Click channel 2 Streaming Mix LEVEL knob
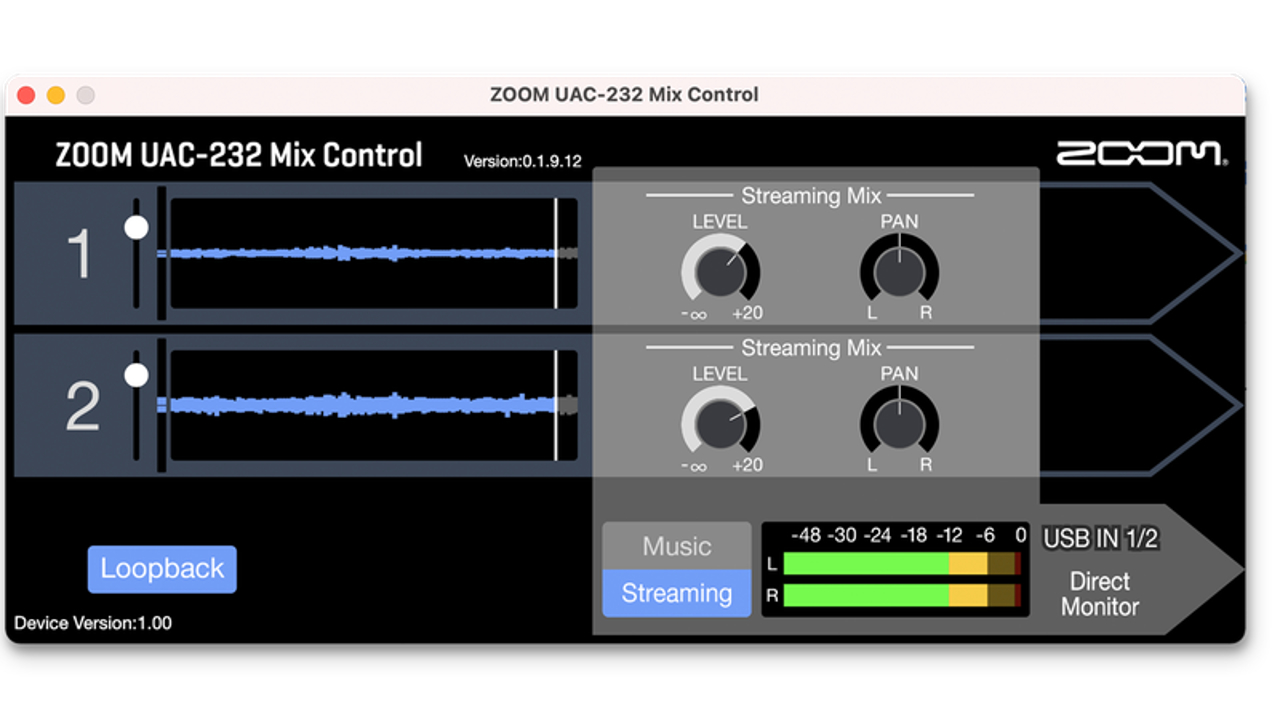 point(720,424)
